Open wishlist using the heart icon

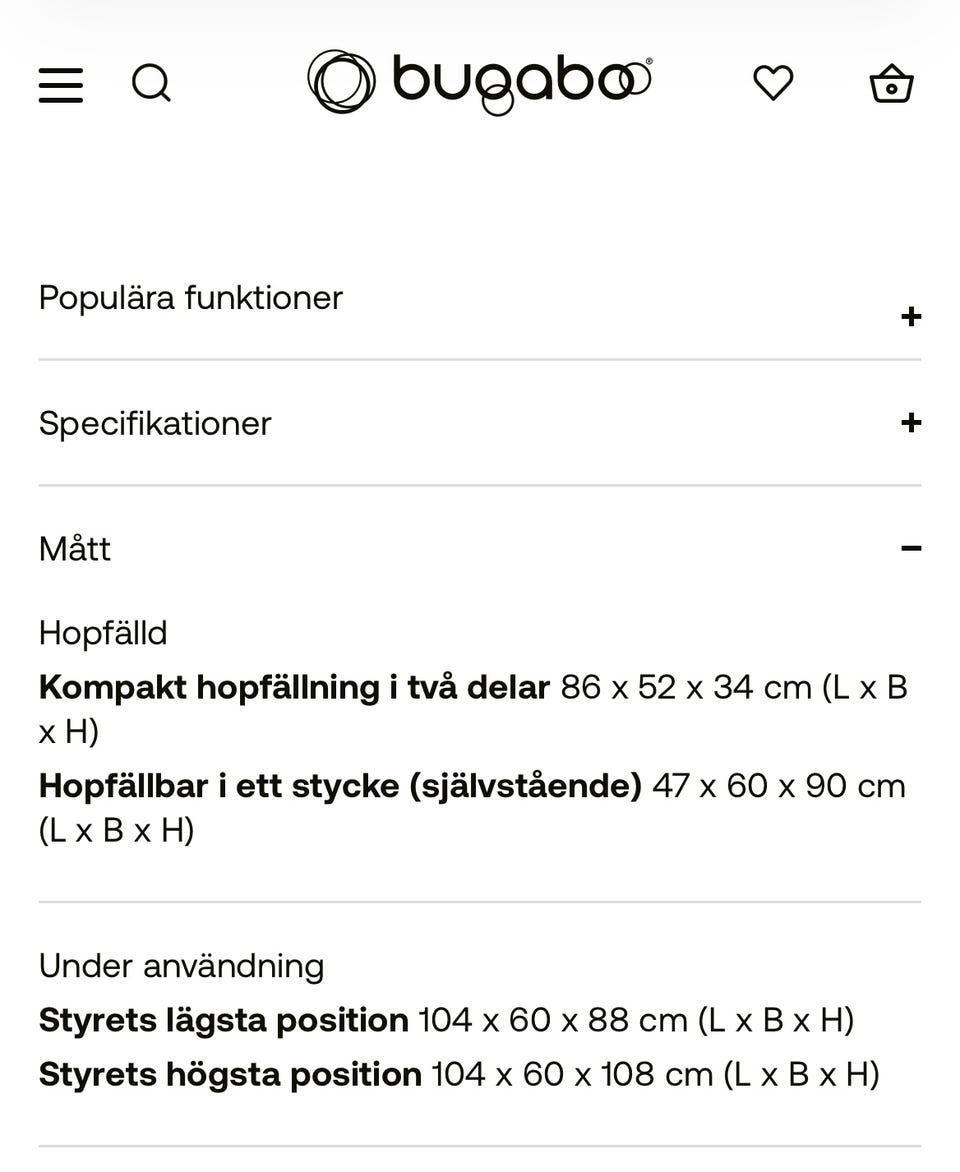(773, 82)
